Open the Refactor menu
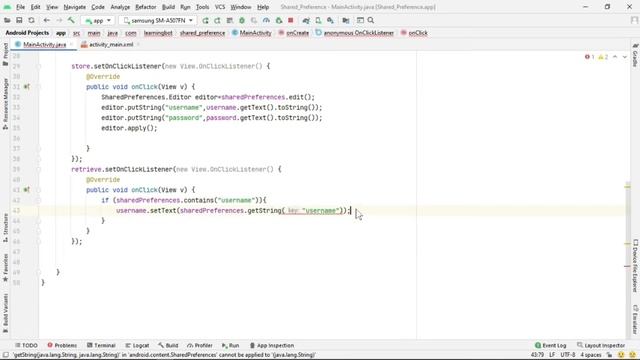640x360 pixels. pos(146,7)
